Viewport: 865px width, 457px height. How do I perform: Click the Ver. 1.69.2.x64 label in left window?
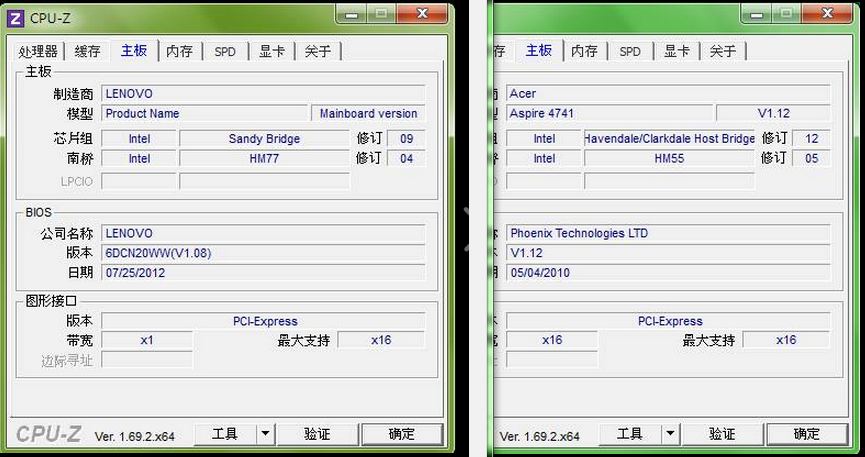(135, 437)
